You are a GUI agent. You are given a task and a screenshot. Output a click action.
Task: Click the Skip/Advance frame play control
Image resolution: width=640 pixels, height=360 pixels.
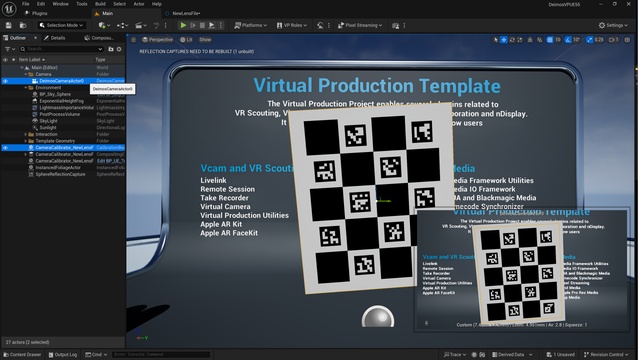(193, 25)
